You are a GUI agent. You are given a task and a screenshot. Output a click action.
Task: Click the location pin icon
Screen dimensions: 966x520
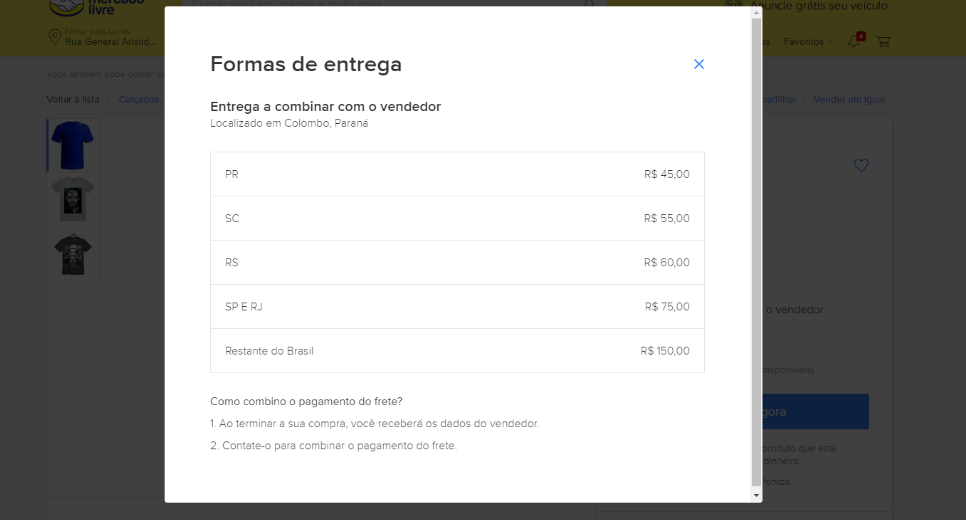(55, 37)
